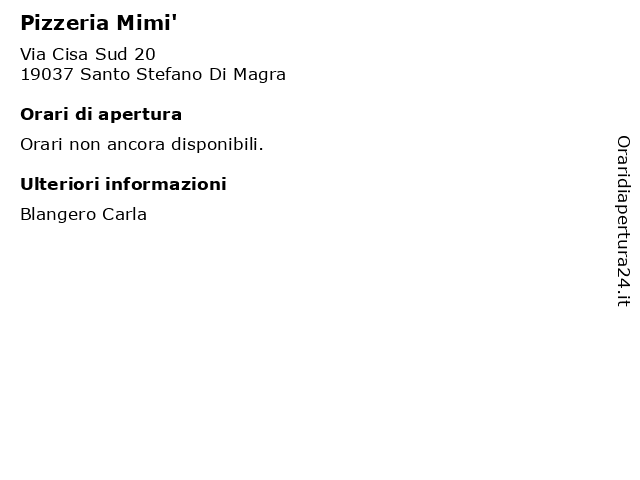The image size is (640, 480).
Task: Click the name Blangero Carla
Action: pyautogui.click(x=83, y=215)
